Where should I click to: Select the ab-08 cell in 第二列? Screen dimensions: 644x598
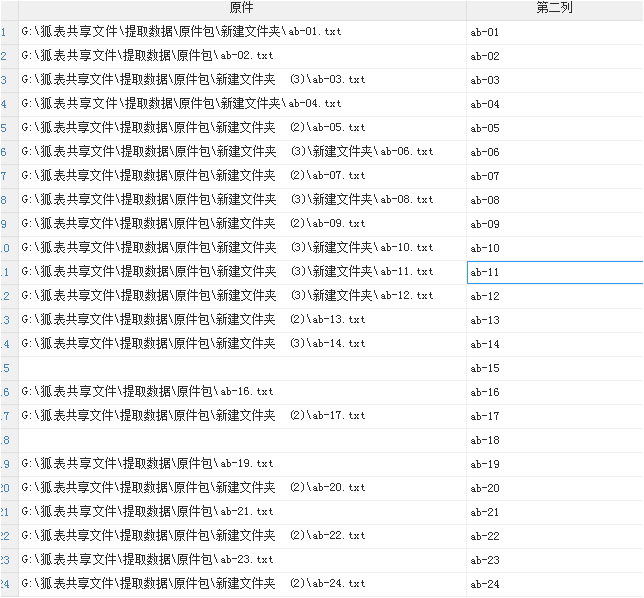(x=554, y=200)
